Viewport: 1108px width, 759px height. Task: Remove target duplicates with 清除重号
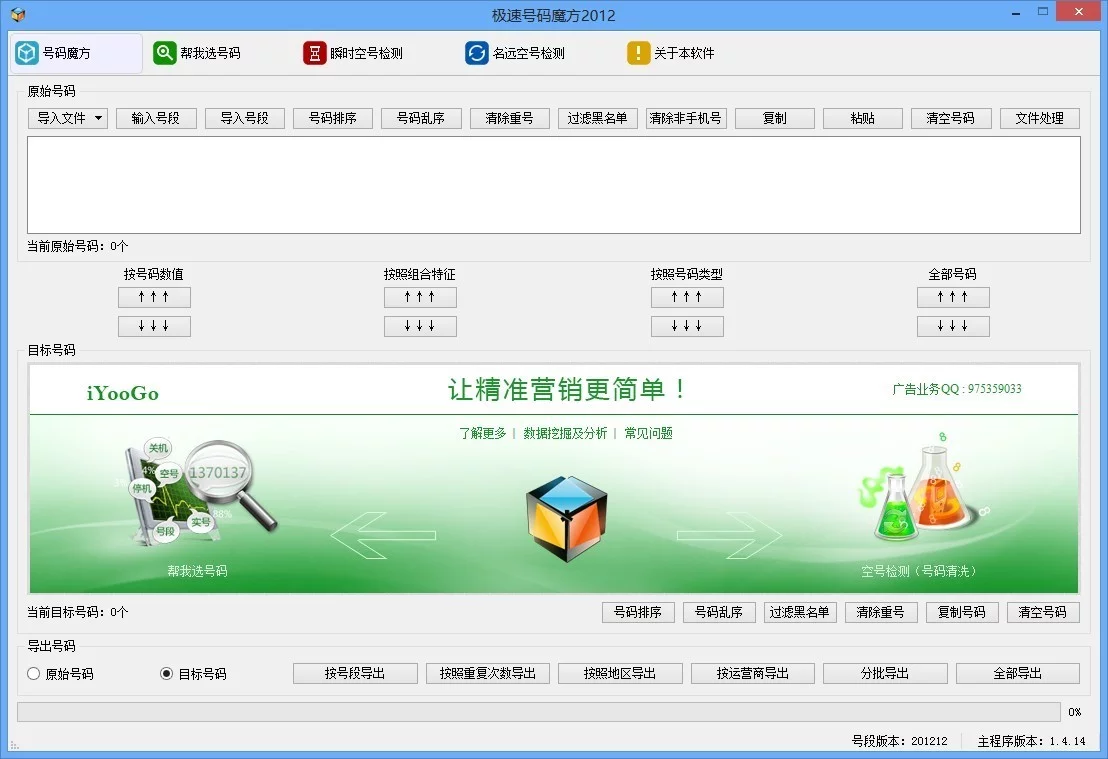pyautogui.click(x=881, y=612)
